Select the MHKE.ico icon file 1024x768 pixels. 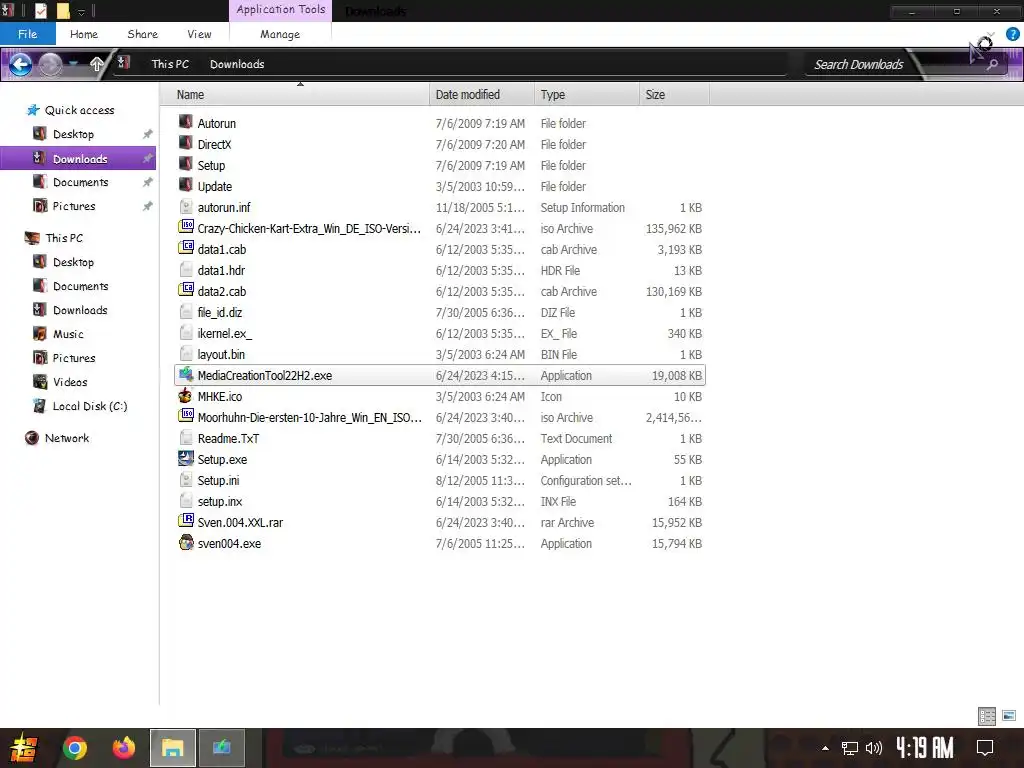click(x=185, y=395)
